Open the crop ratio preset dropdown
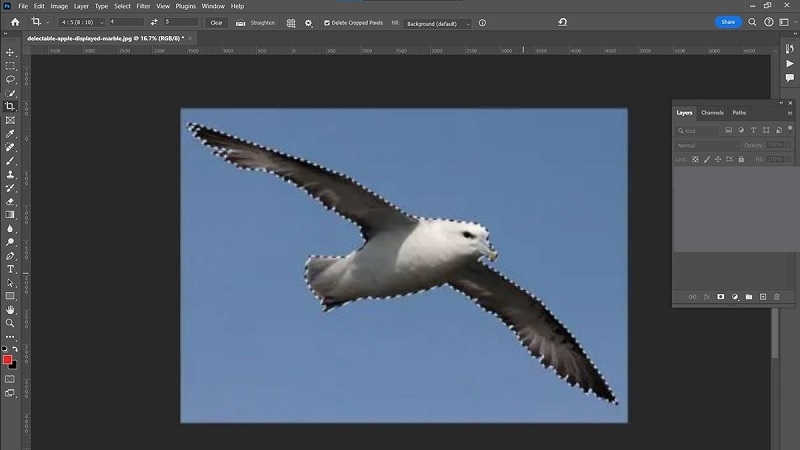This screenshot has width=800, height=450. click(x=82, y=22)
